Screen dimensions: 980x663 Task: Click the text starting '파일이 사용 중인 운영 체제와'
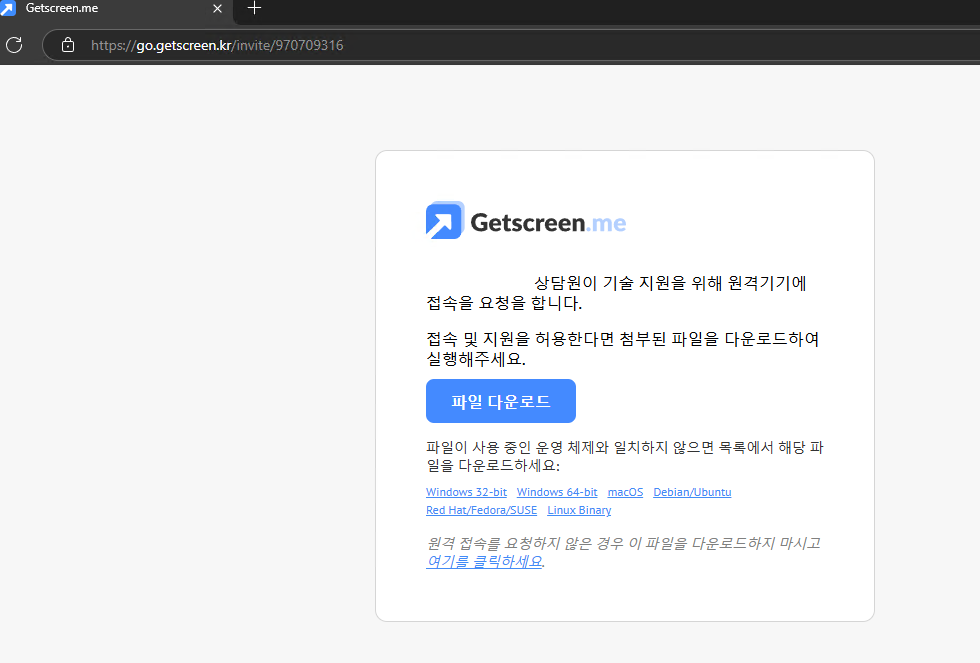625,456
